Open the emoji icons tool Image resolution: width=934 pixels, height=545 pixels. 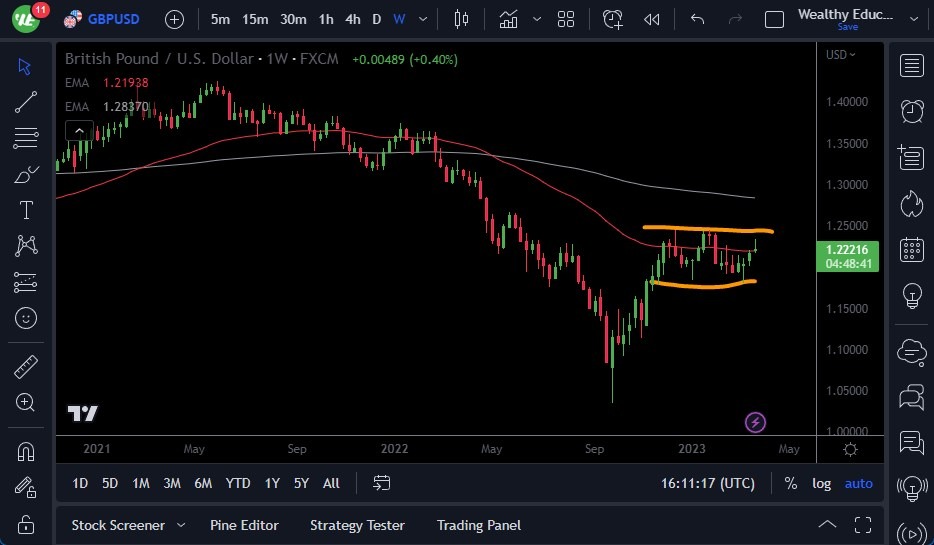(26, 319)
